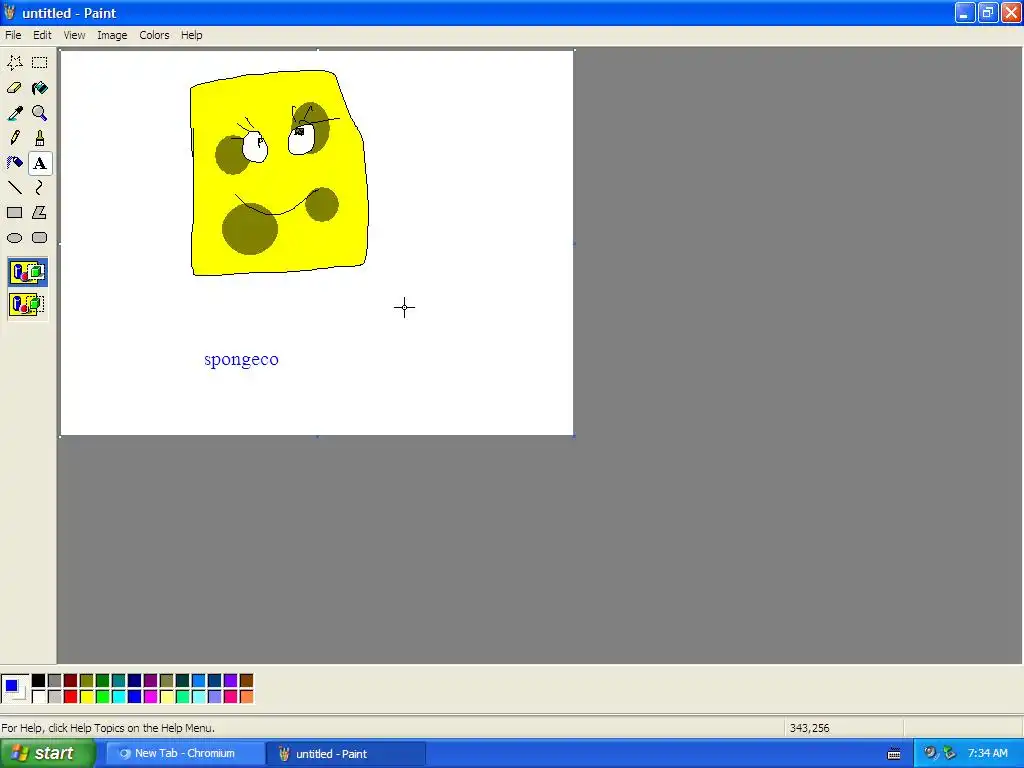Open the Colors menu
Screen dimensions: 1024x768
154,35
